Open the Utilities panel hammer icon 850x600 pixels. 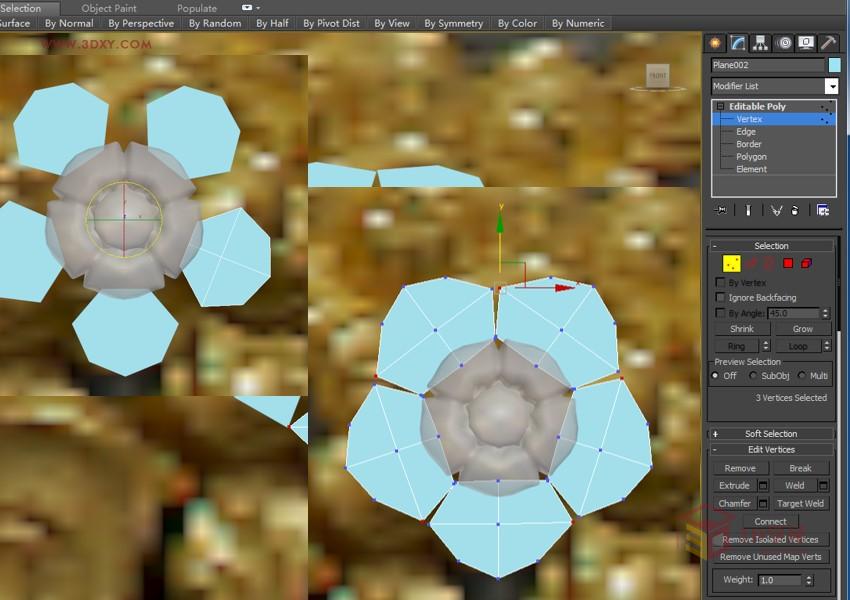(827, 42)
